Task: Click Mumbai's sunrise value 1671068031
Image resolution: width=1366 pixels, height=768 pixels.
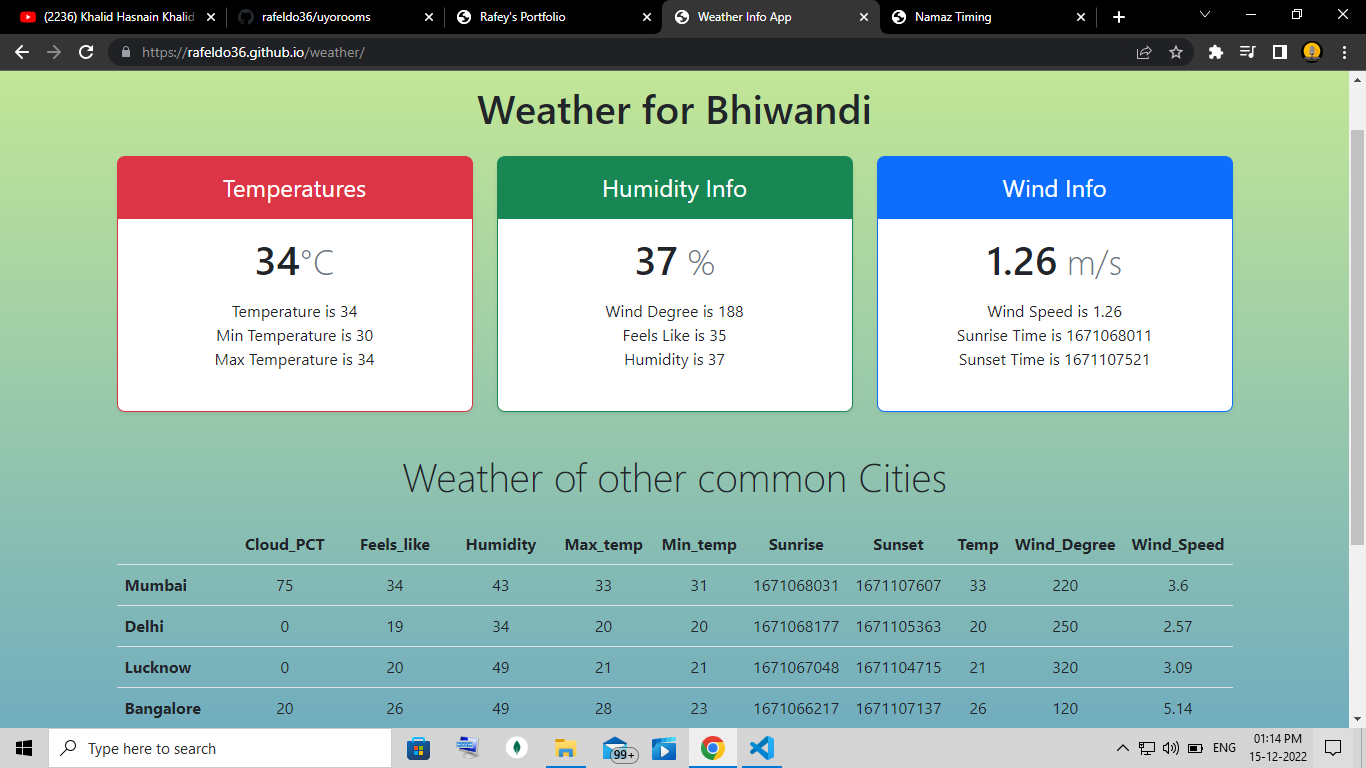Action: tap(796, 585)
